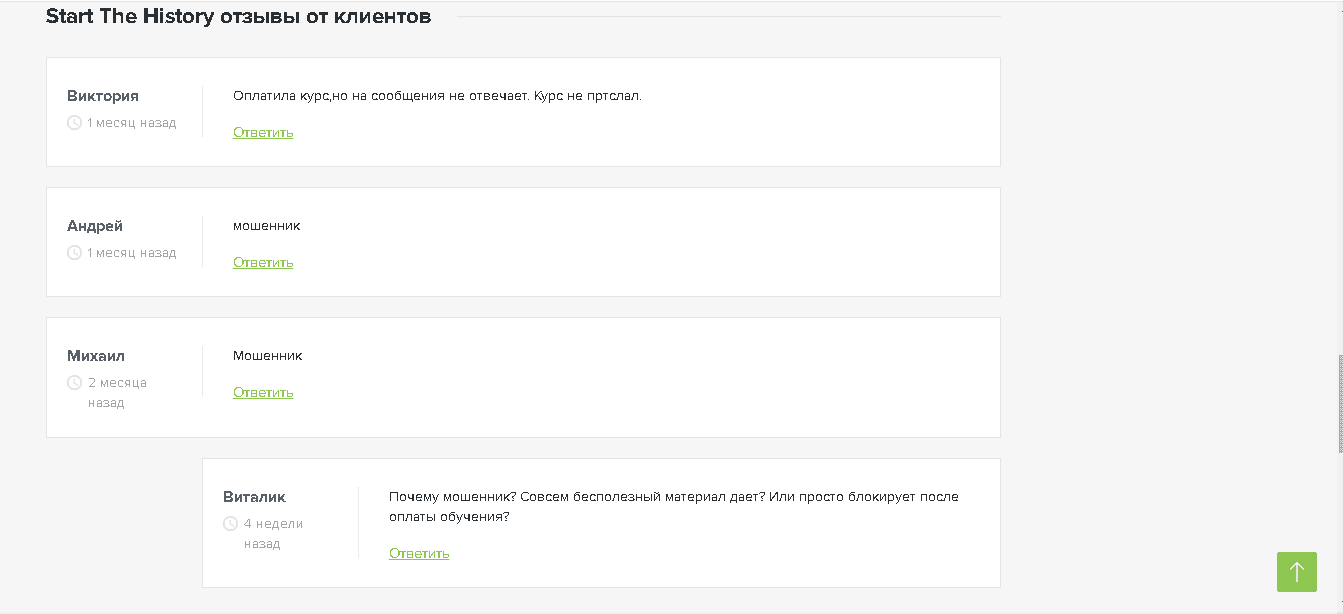Open reply form for Андрей's 'мошенник' comment
Viewport: 1343px width, 614px height.
pos(263,262)
